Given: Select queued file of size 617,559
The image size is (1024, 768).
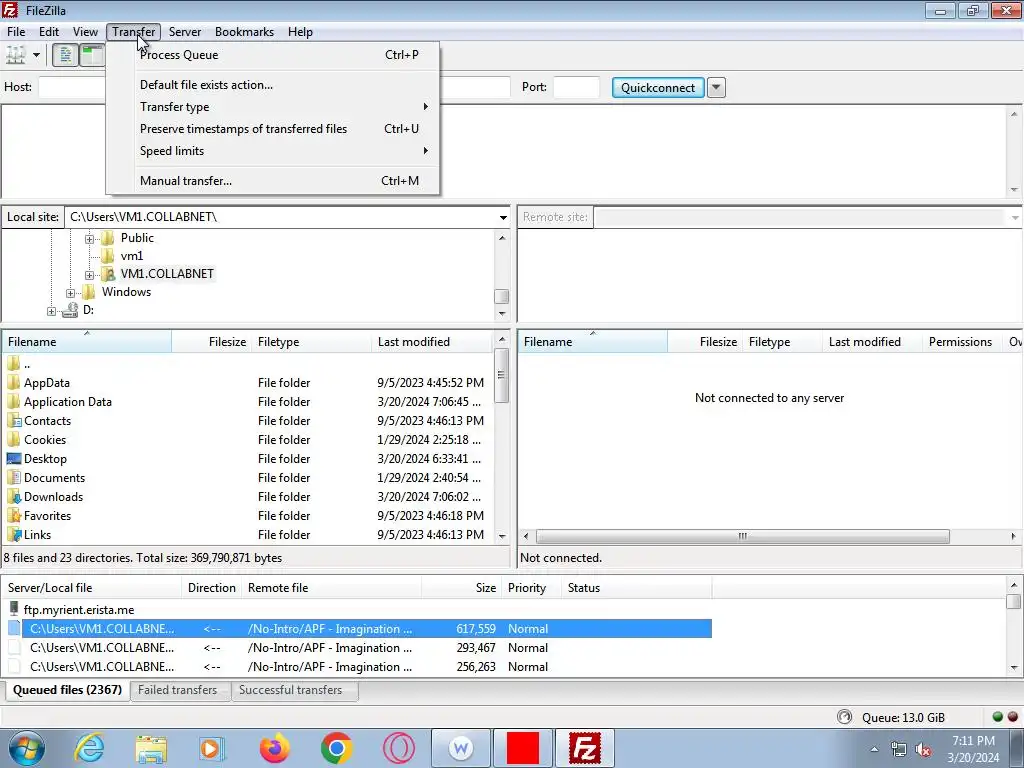Looking at the screenshot, I should point(359,629).
